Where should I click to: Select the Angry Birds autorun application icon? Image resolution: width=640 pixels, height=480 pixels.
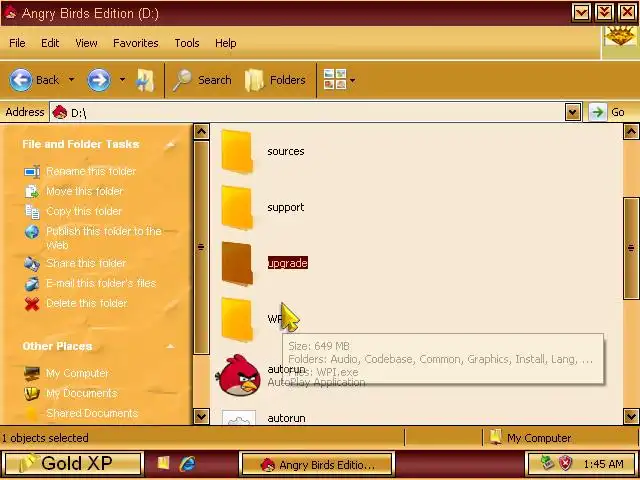click(238, 375)
